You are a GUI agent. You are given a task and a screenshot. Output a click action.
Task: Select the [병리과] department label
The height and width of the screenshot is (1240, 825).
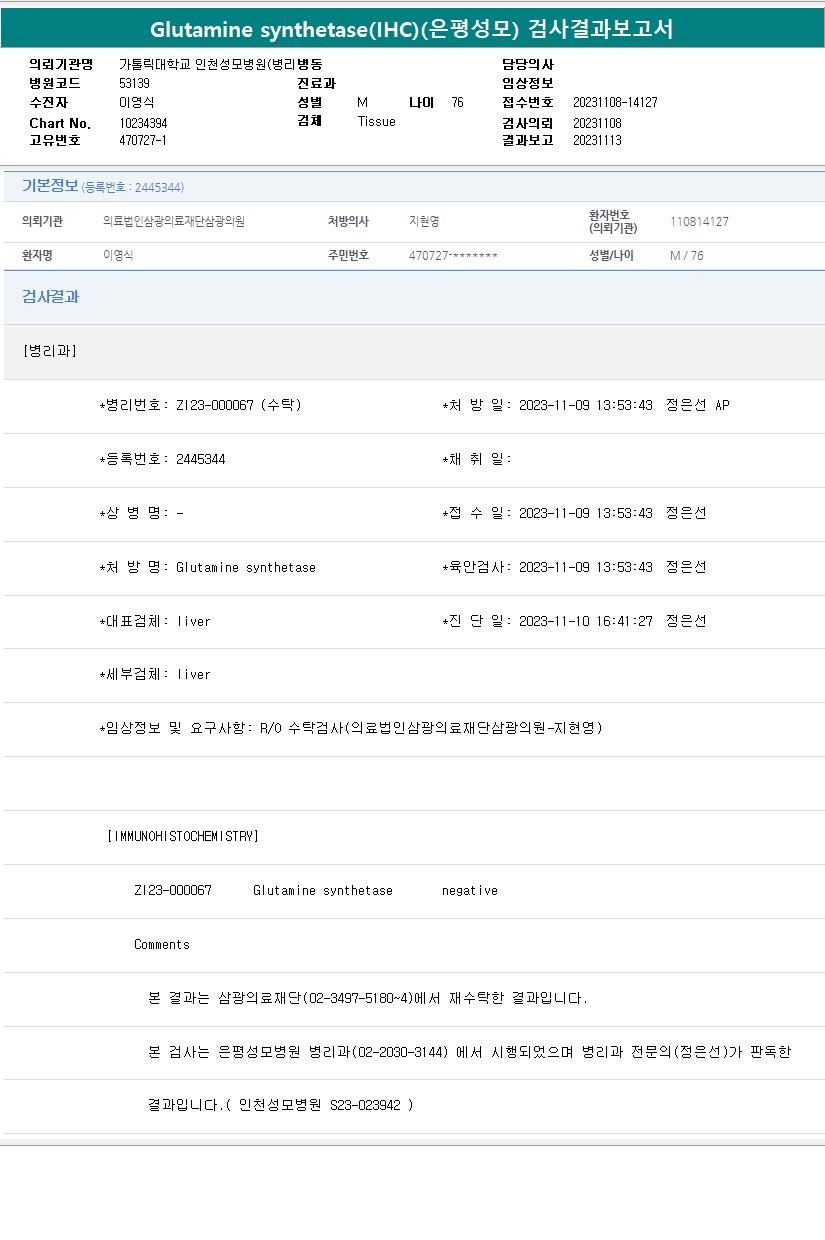[49, 351]
